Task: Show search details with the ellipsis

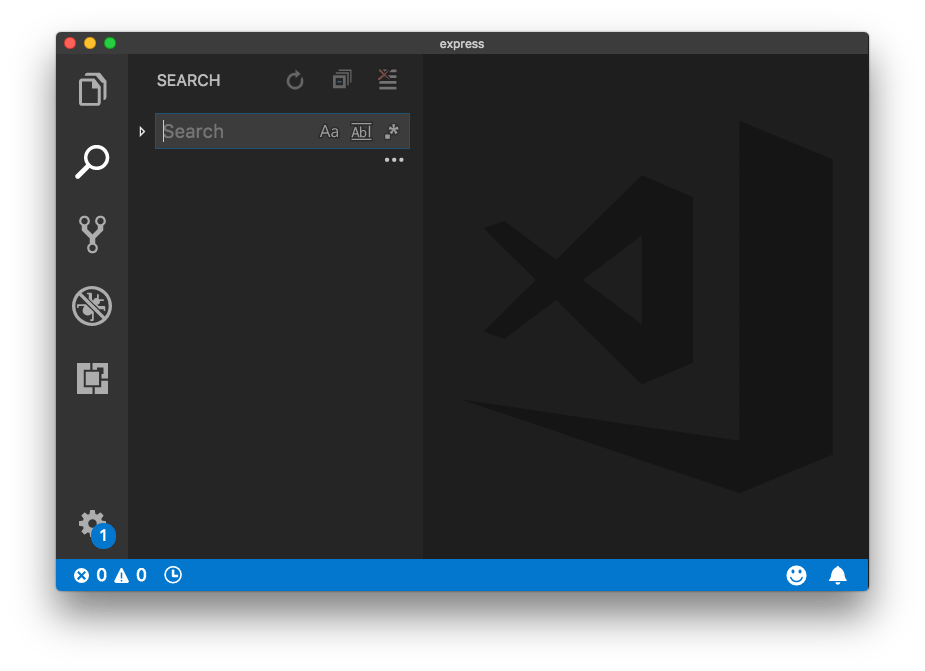Action: pos(394,160)
